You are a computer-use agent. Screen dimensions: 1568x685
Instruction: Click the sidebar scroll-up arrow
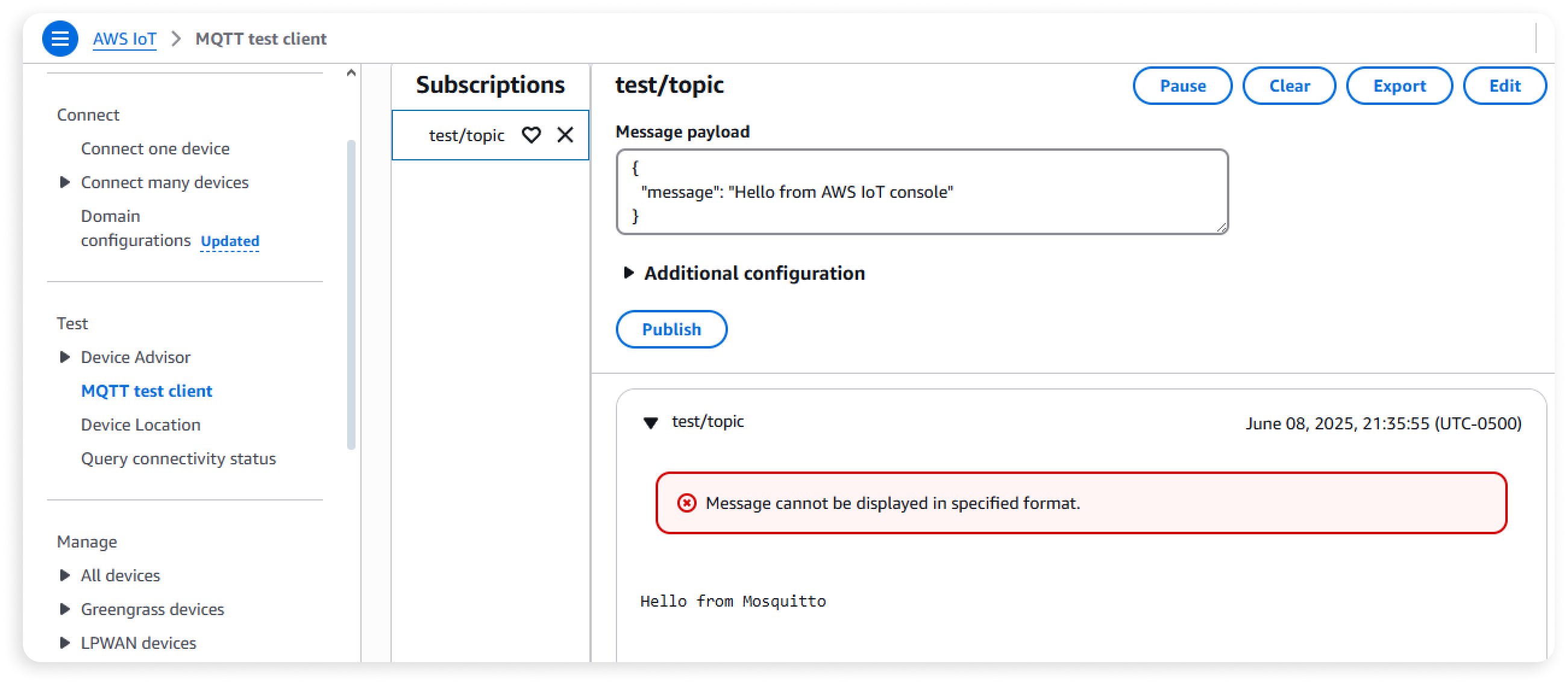click(351, 73)
